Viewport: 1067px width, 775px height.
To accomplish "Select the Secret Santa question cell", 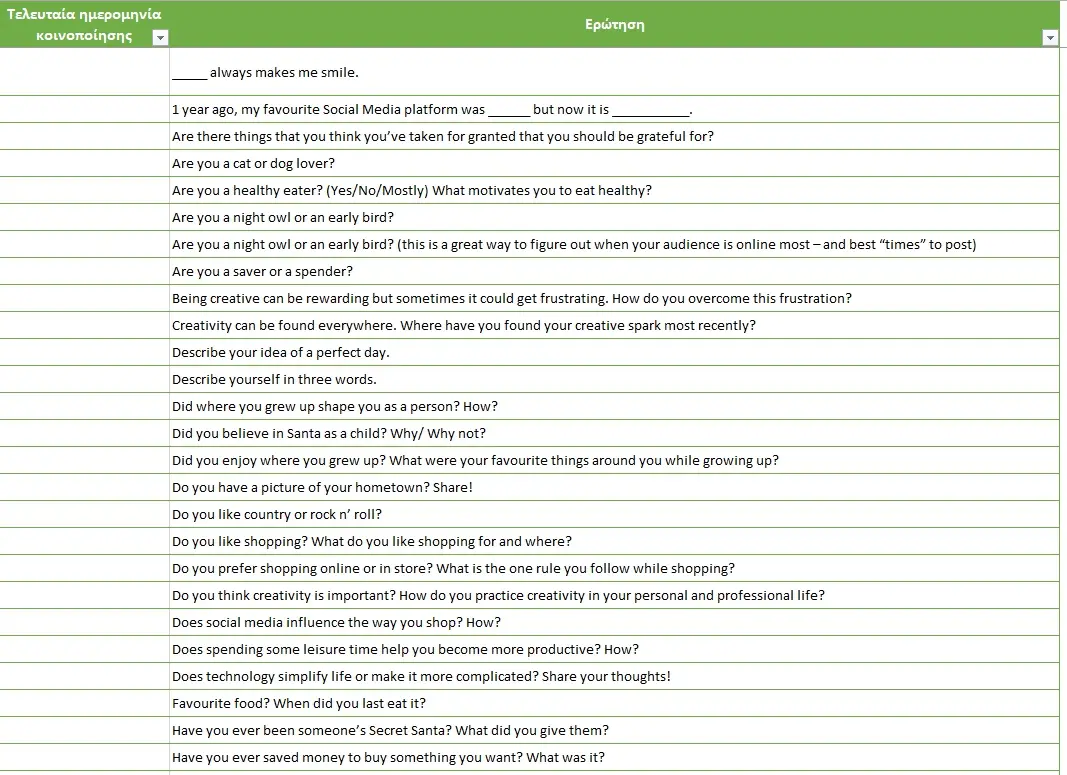I will click(x=614, y=731).
